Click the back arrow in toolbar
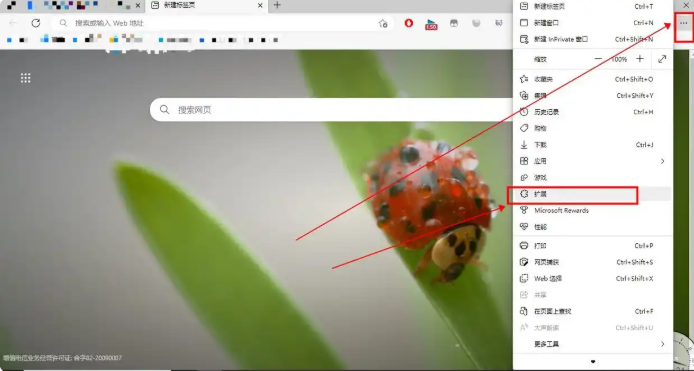This screenshot has width=694, height=371. tap(13, 23)
